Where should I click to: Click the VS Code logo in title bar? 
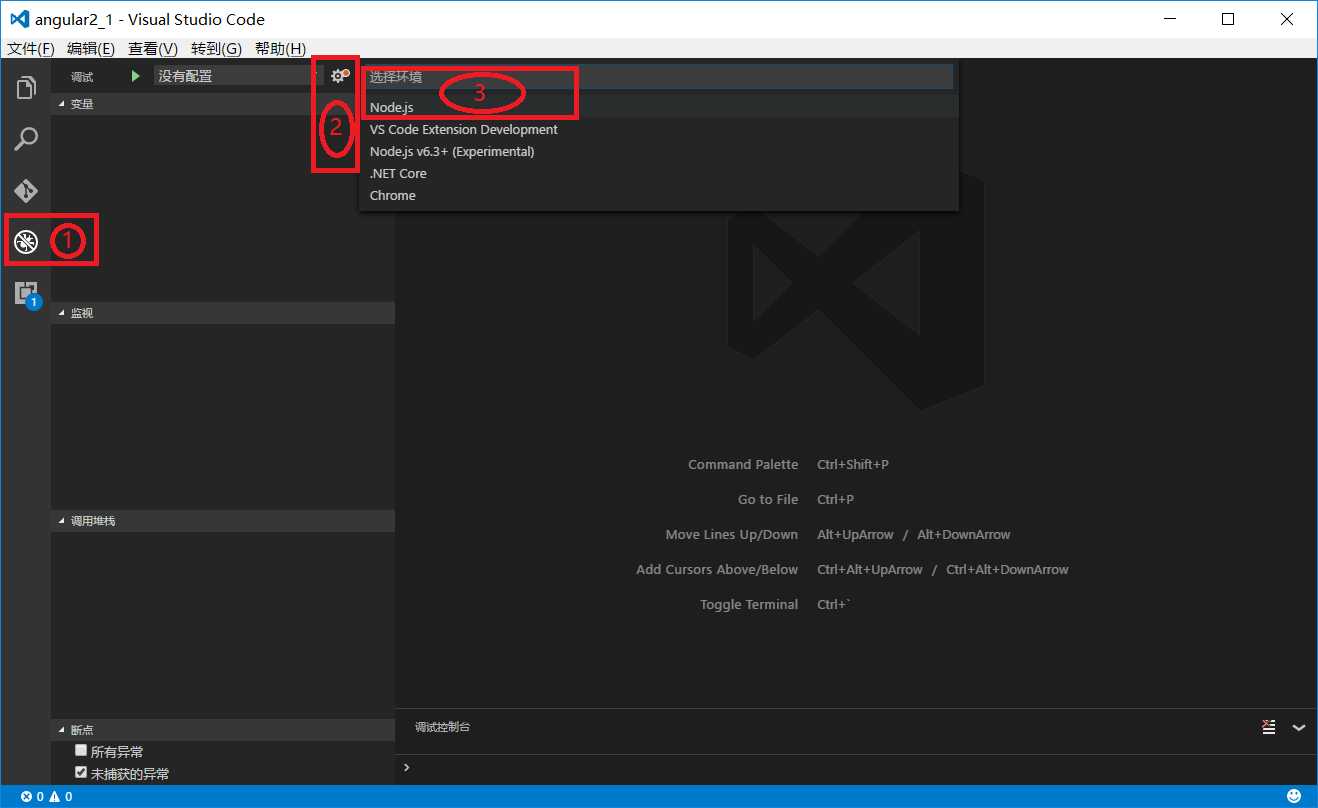point(19,19)
